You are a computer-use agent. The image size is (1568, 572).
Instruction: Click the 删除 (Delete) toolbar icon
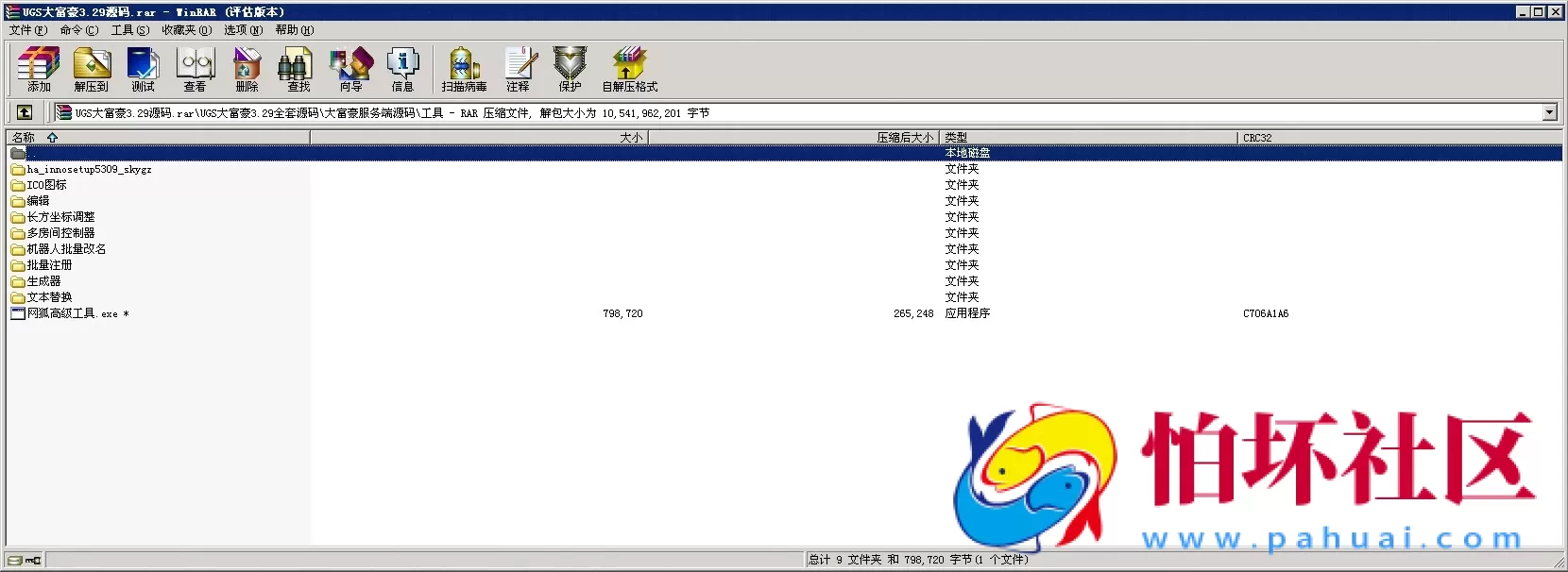(247, 69)
